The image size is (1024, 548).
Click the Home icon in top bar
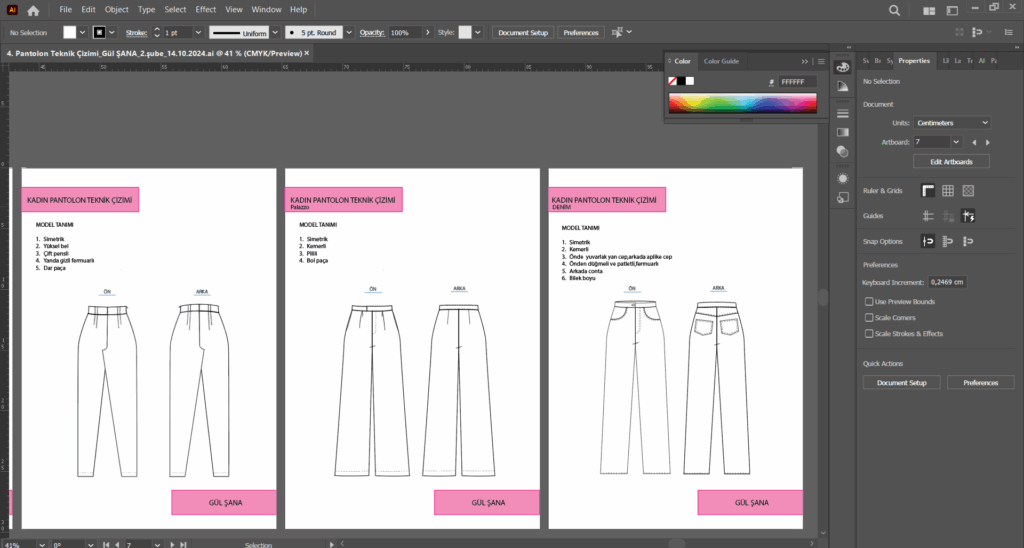[33, 10]
